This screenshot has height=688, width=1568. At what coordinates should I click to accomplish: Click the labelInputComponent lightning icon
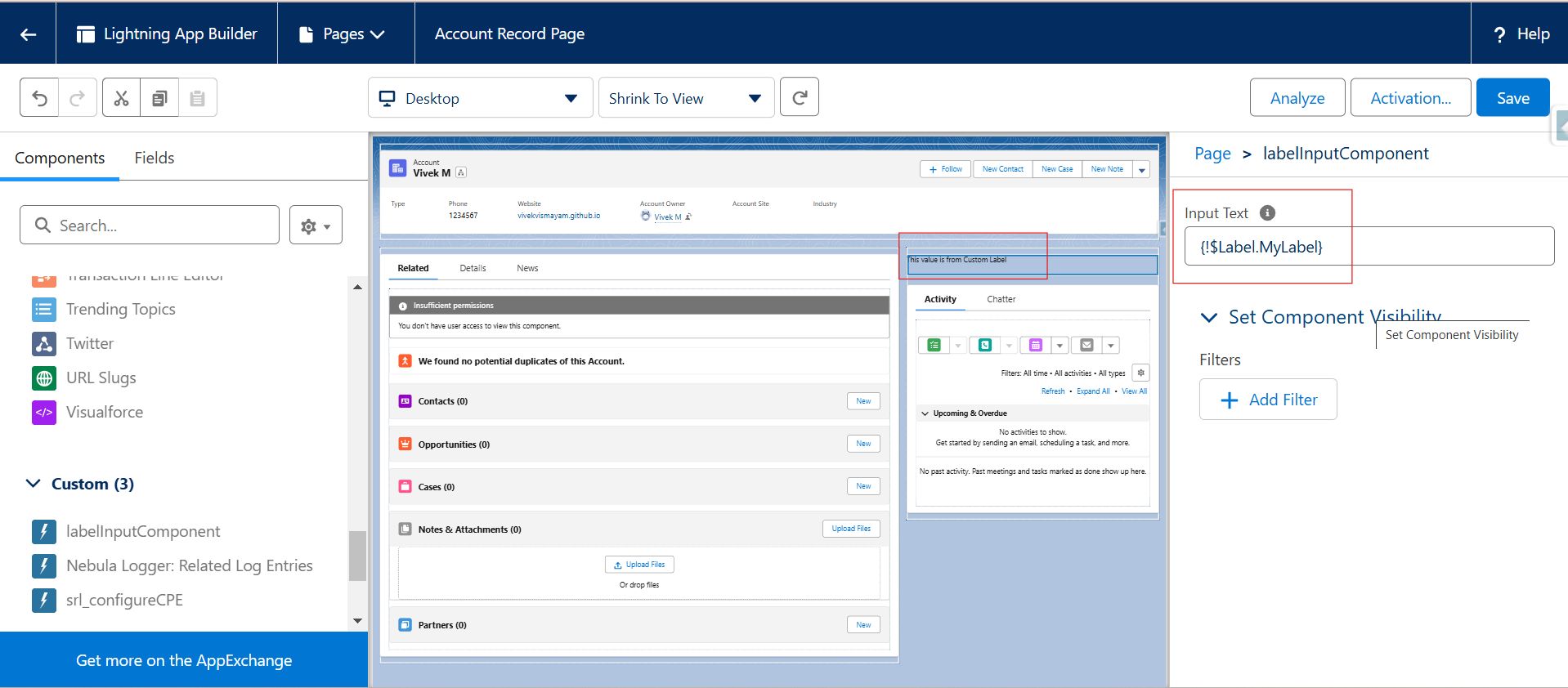point(44,531)
